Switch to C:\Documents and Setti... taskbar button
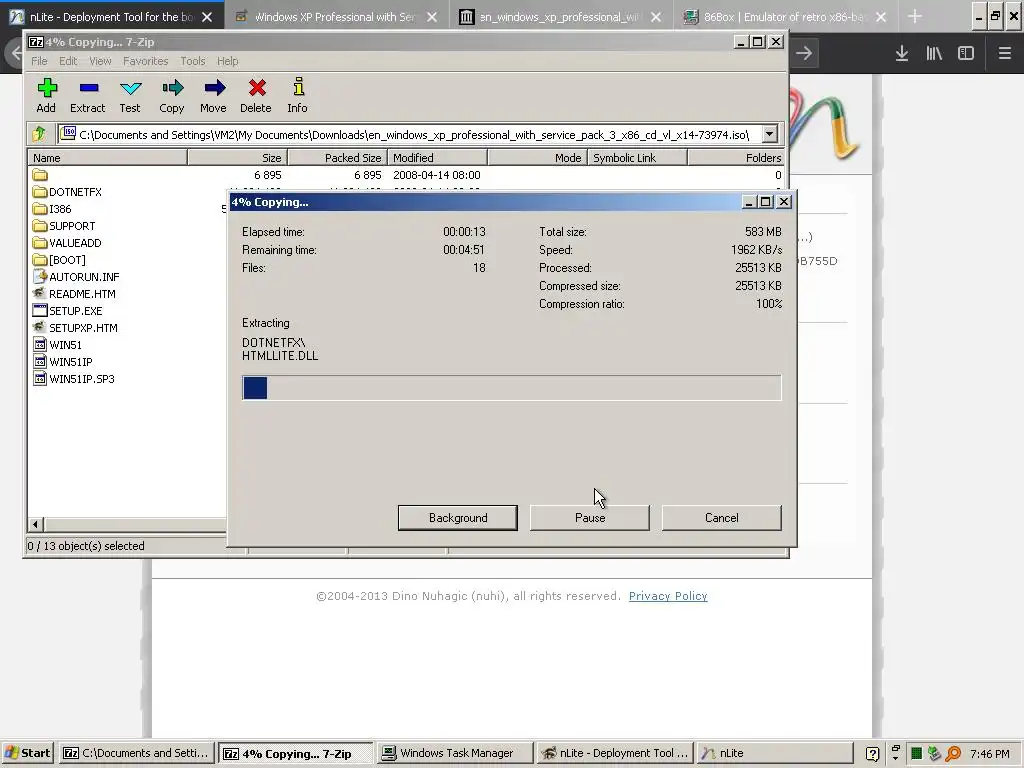 136,754
